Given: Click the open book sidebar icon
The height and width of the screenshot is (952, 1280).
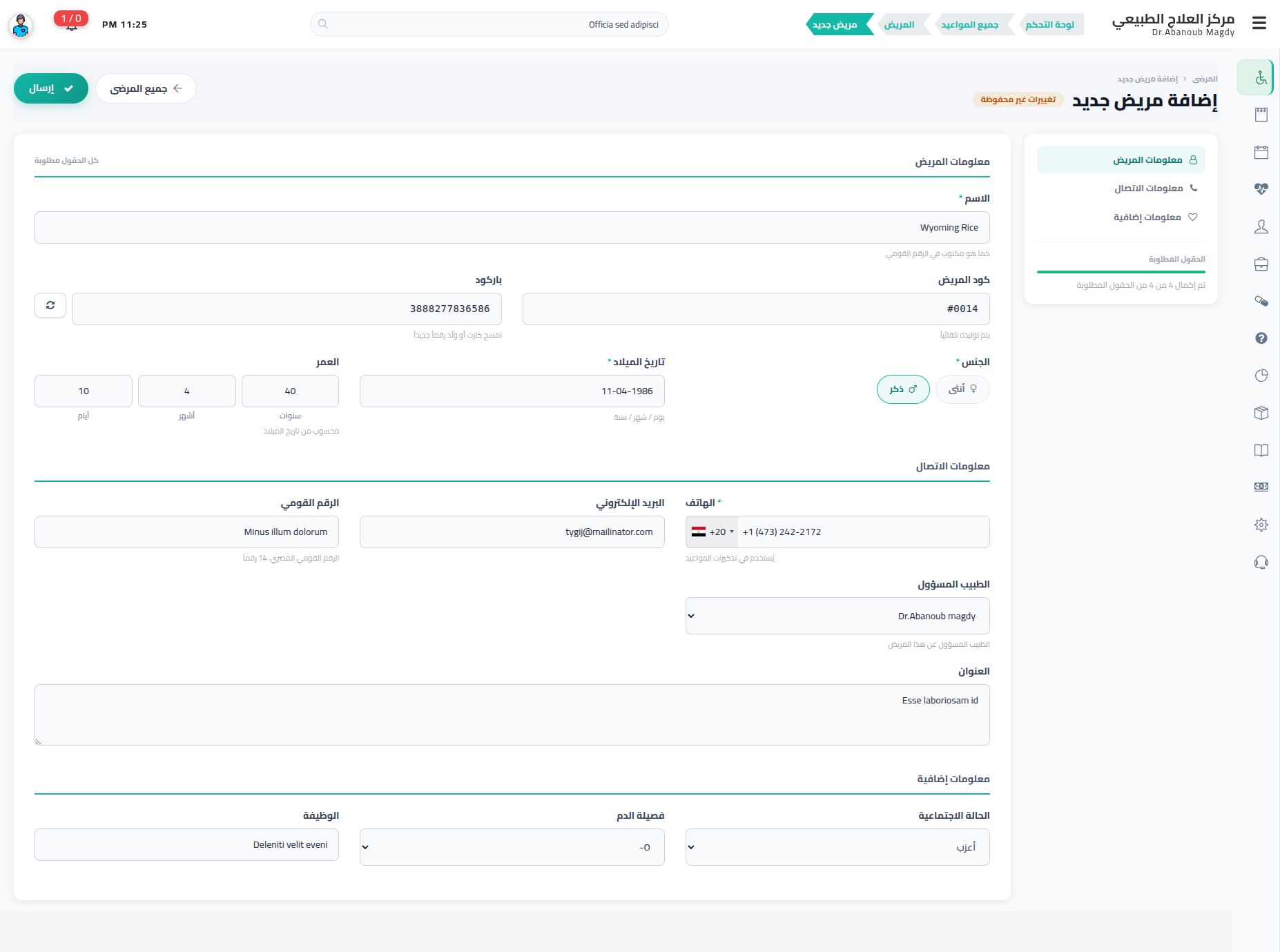Looking at the screenshot, I should tap(1261, 450).
